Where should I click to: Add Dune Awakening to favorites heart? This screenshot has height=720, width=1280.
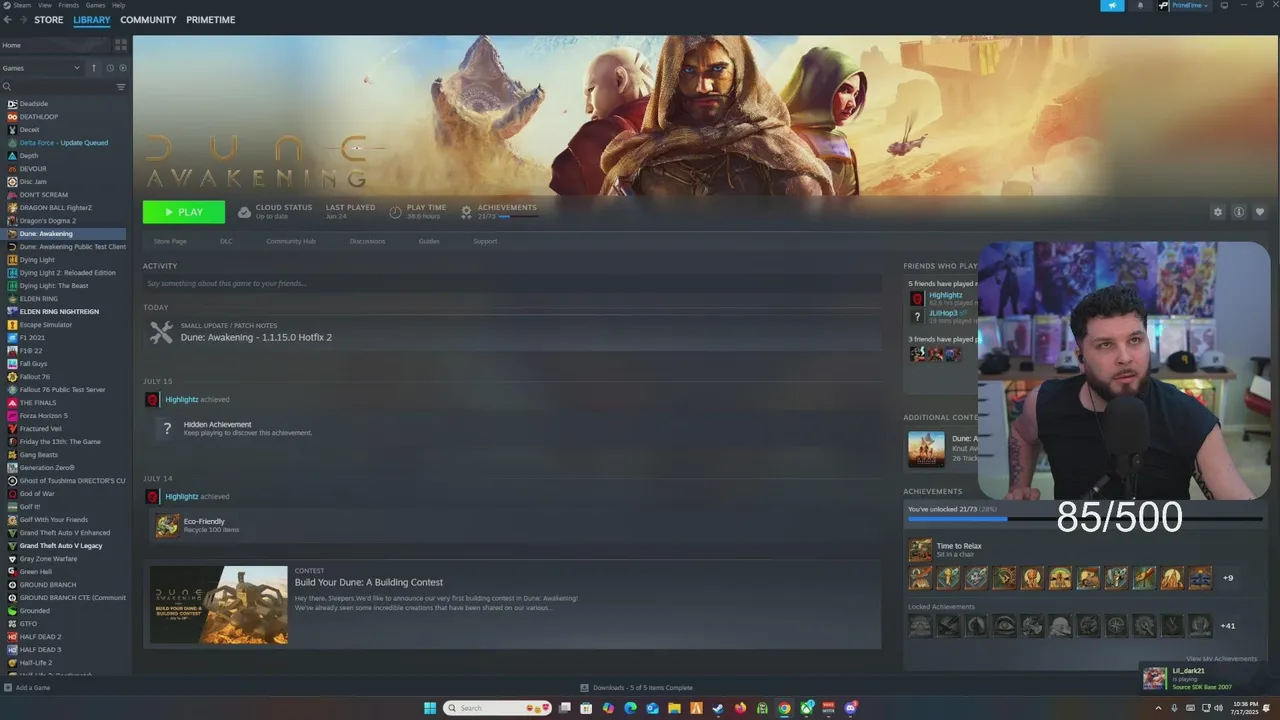pos(1259,212)
